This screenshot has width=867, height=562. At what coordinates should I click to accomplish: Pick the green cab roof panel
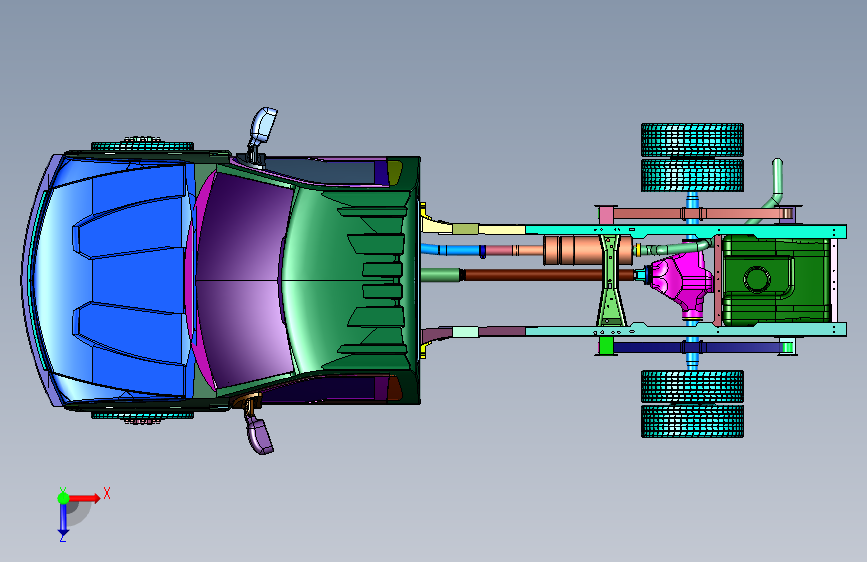[348, 279]
